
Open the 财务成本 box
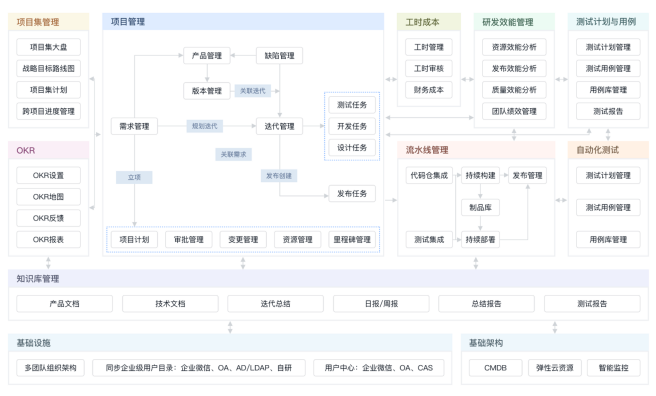[429, 89]
